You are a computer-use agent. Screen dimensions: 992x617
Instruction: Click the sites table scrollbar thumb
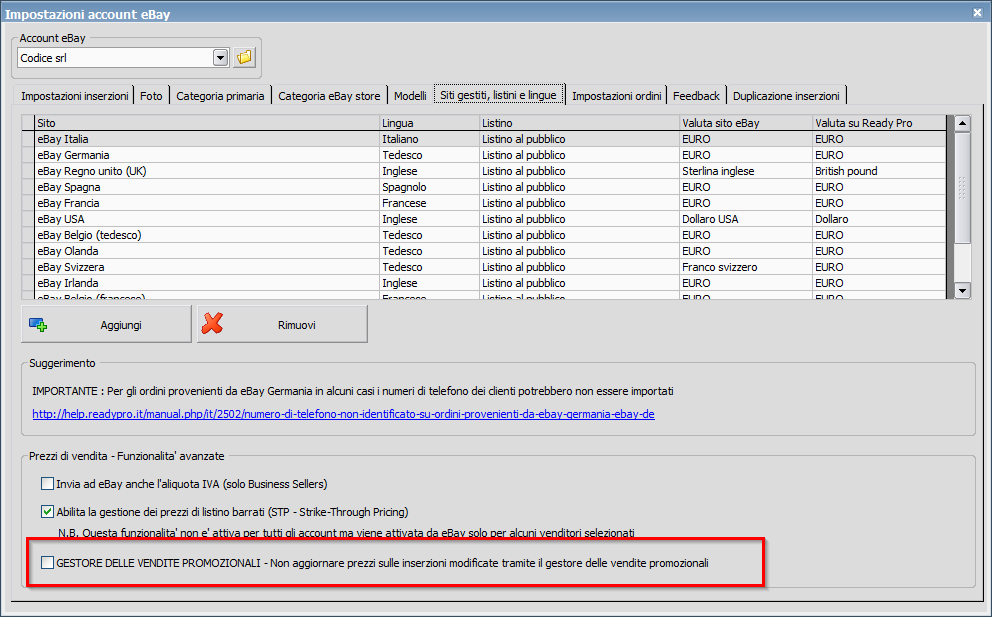[962, 187]
